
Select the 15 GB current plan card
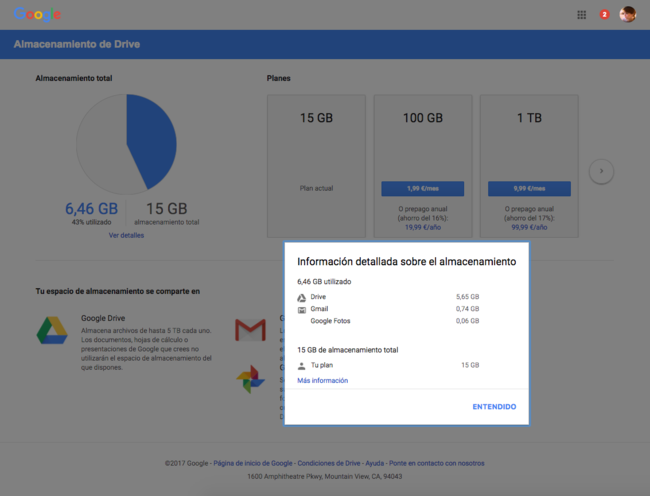pyautogui.click(x=316, y=166)
